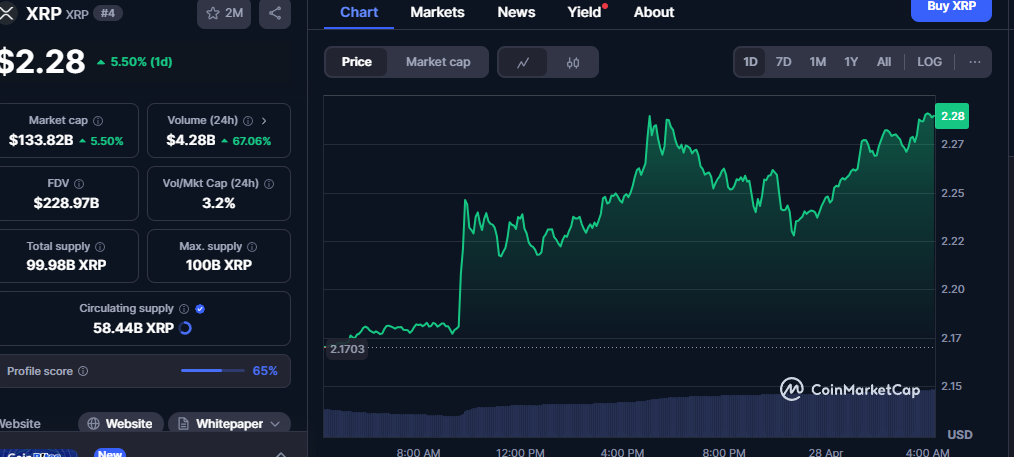Click the 58.44B XRP circulating supply value
The width and height of the screenshot is (1014, 457).
133,328
